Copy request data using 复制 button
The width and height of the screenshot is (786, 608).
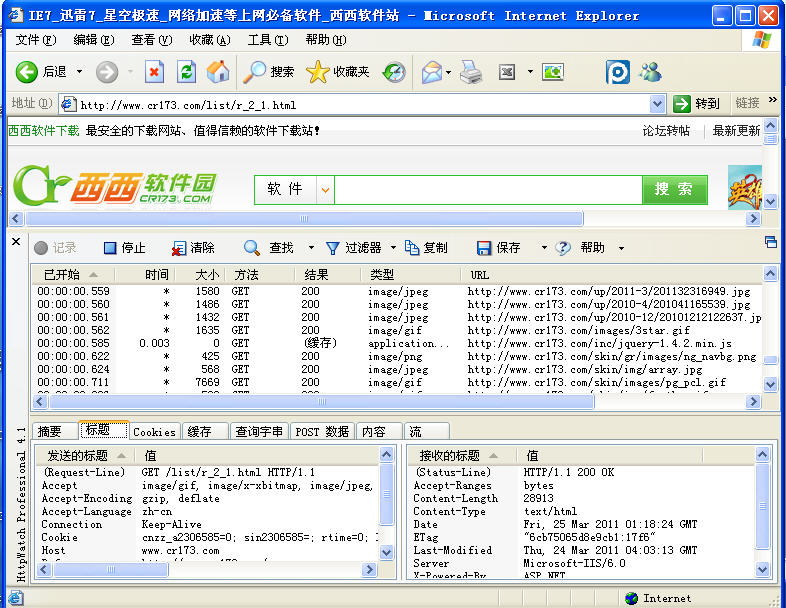tap(427, 248)
